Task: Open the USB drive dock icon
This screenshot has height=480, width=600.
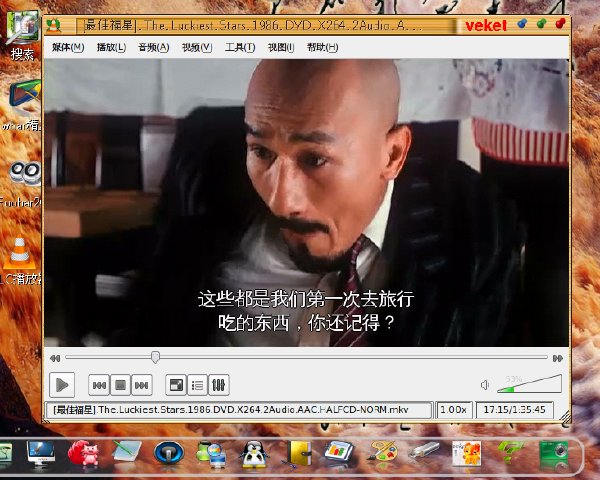Action: coord(424,451)
